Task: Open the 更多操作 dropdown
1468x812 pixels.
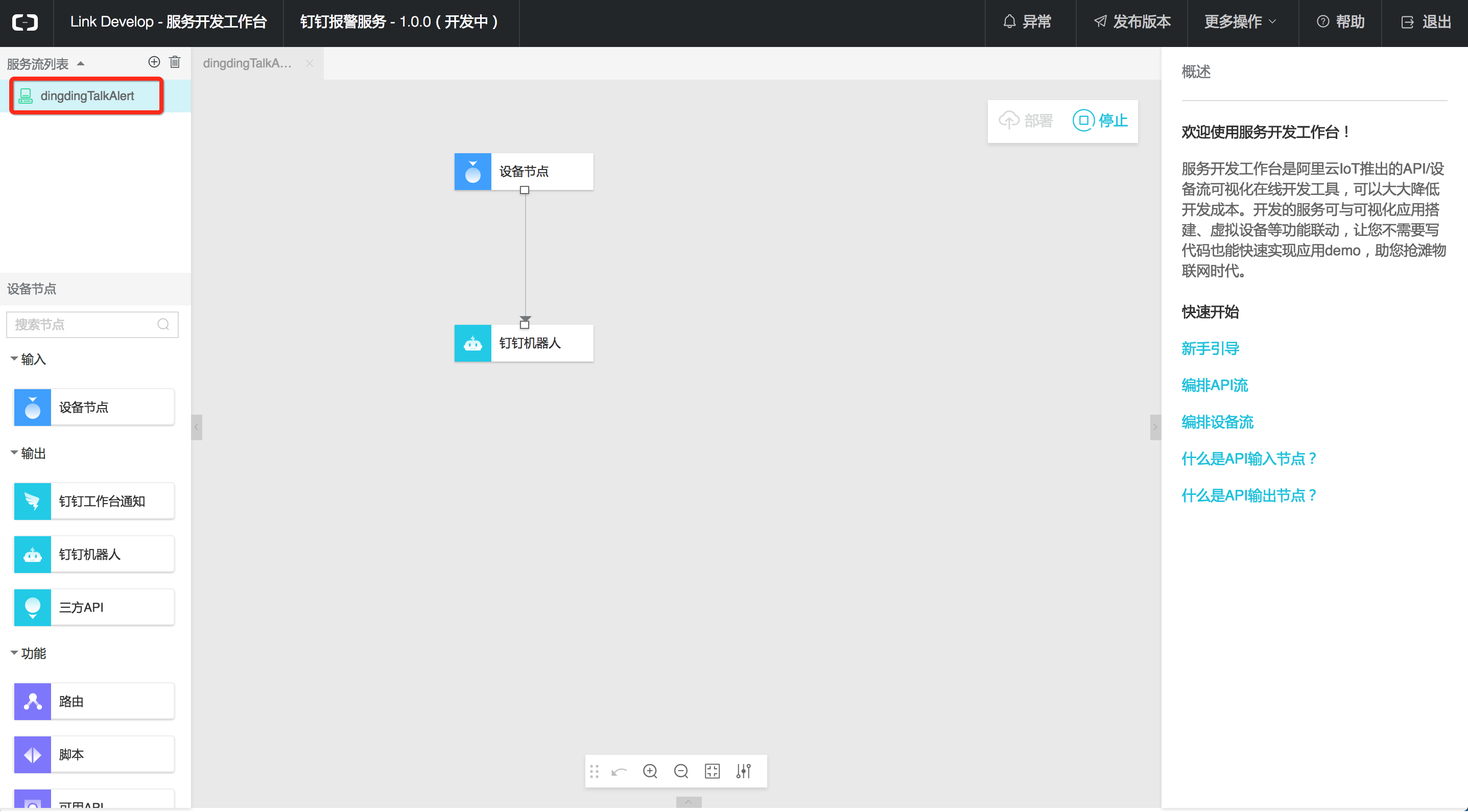Action: click(1240, 22)
